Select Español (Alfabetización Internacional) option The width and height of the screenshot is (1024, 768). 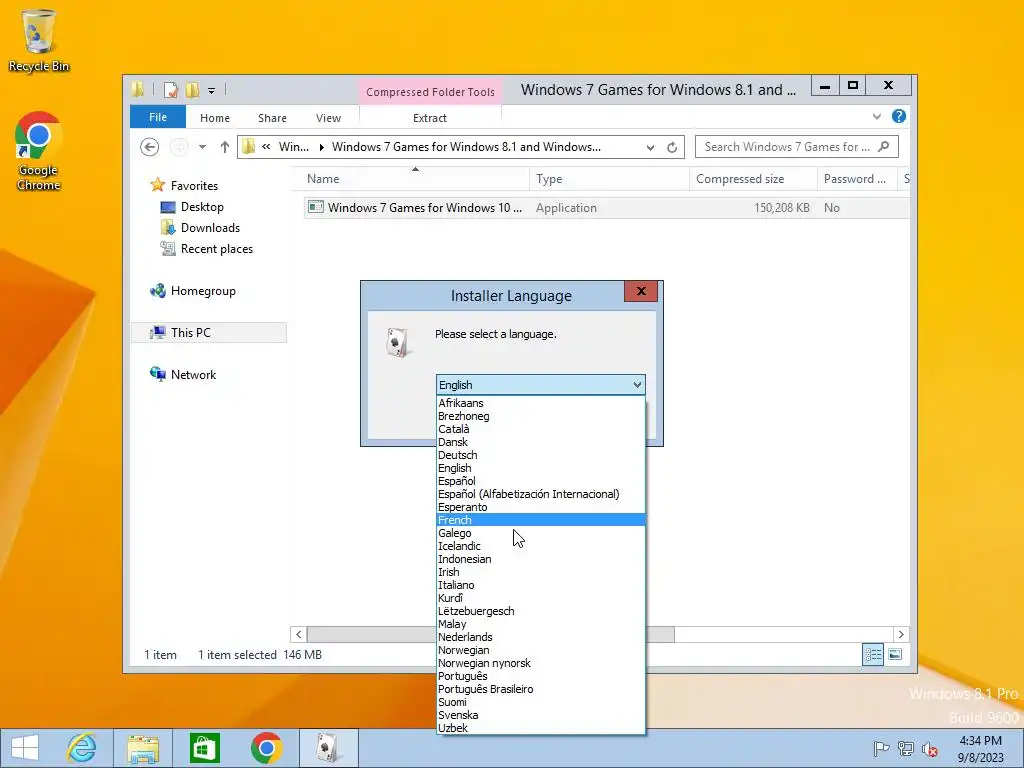click(541, 494)
